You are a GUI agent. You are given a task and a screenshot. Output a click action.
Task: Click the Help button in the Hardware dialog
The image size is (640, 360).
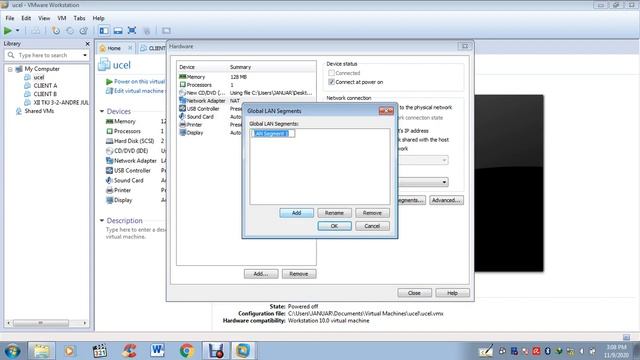tap(452, 293)
